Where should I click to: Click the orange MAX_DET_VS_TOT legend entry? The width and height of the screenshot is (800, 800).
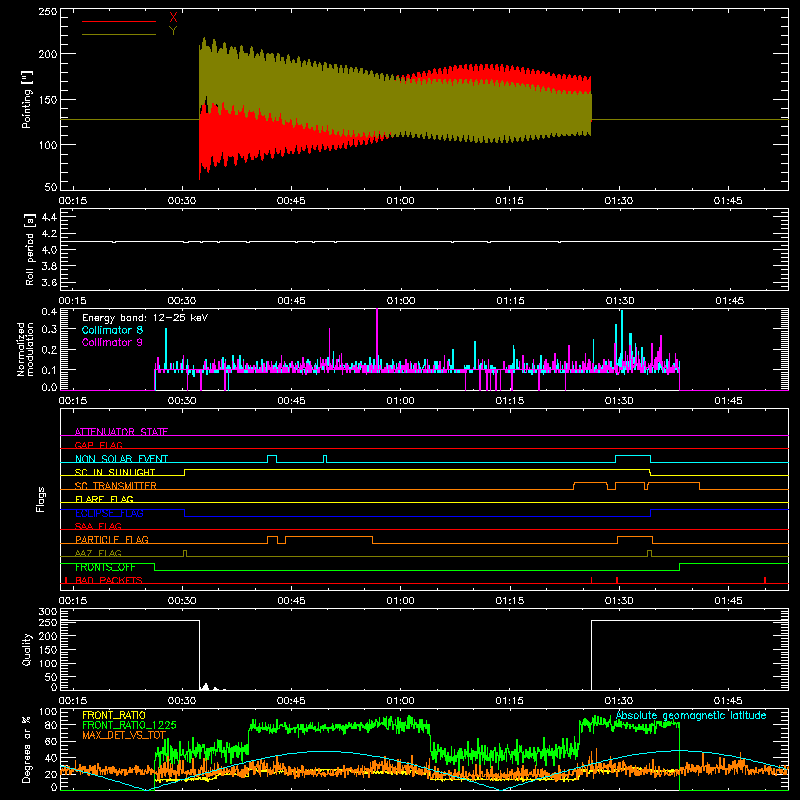(x=124, y=735)
